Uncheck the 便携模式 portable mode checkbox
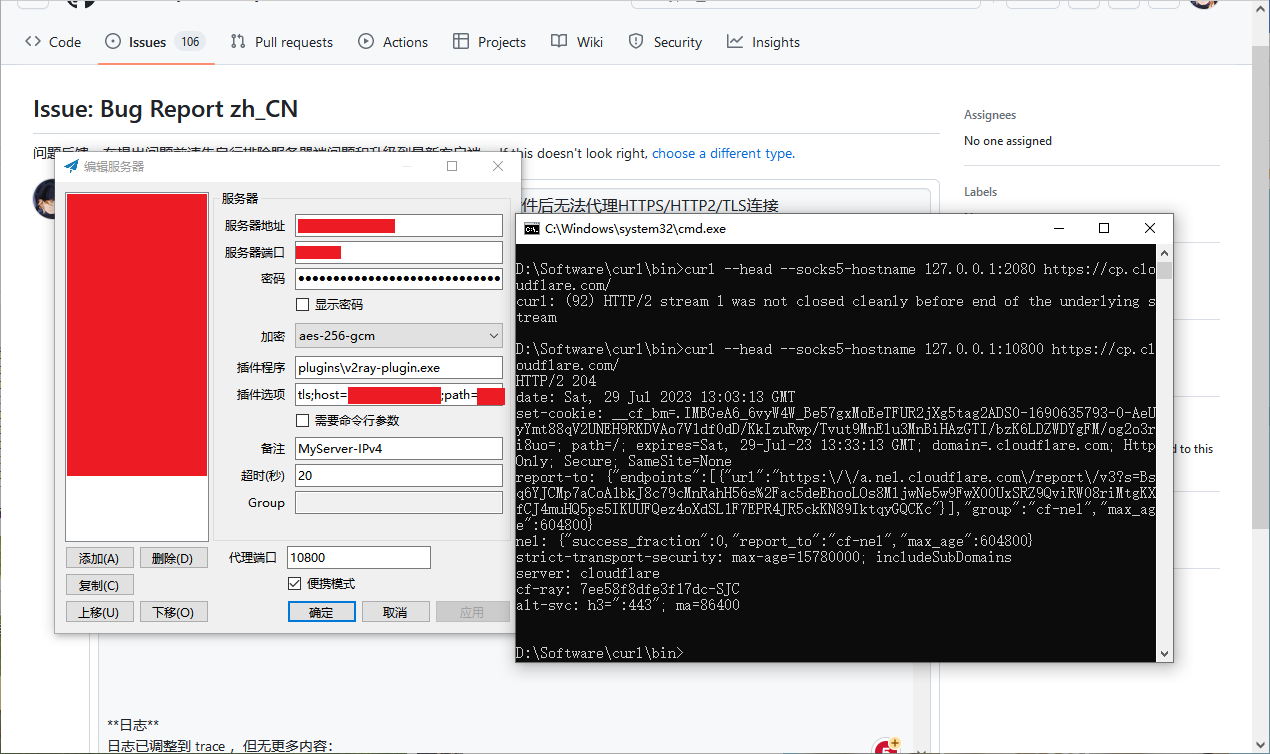This screenshot has height=754, width=1270. point(295,585)
